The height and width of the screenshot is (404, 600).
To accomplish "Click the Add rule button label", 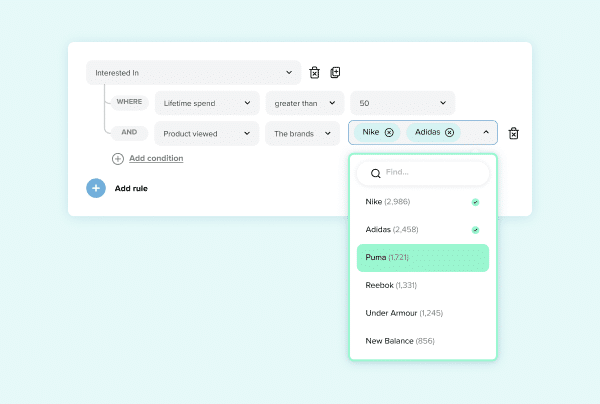I will pos(131,188).
